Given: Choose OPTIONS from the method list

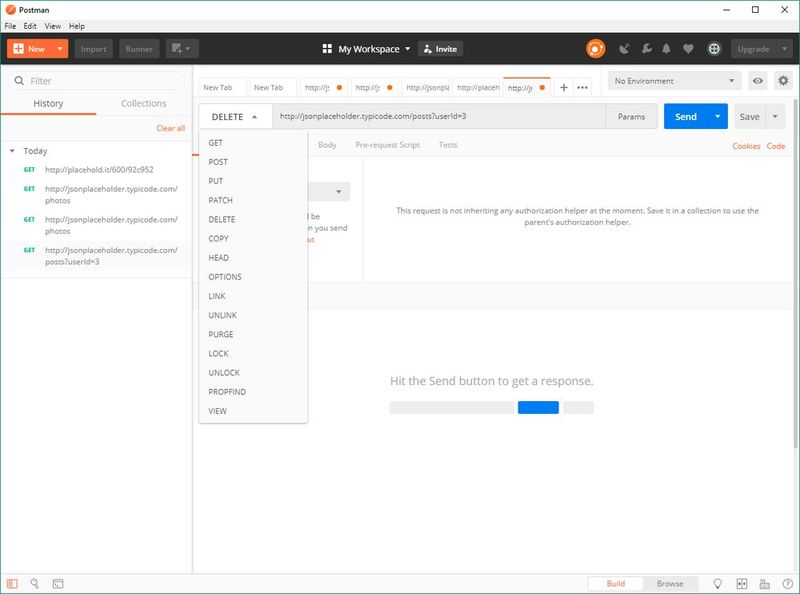Looking at the screenshot, I should pos(253,277).
